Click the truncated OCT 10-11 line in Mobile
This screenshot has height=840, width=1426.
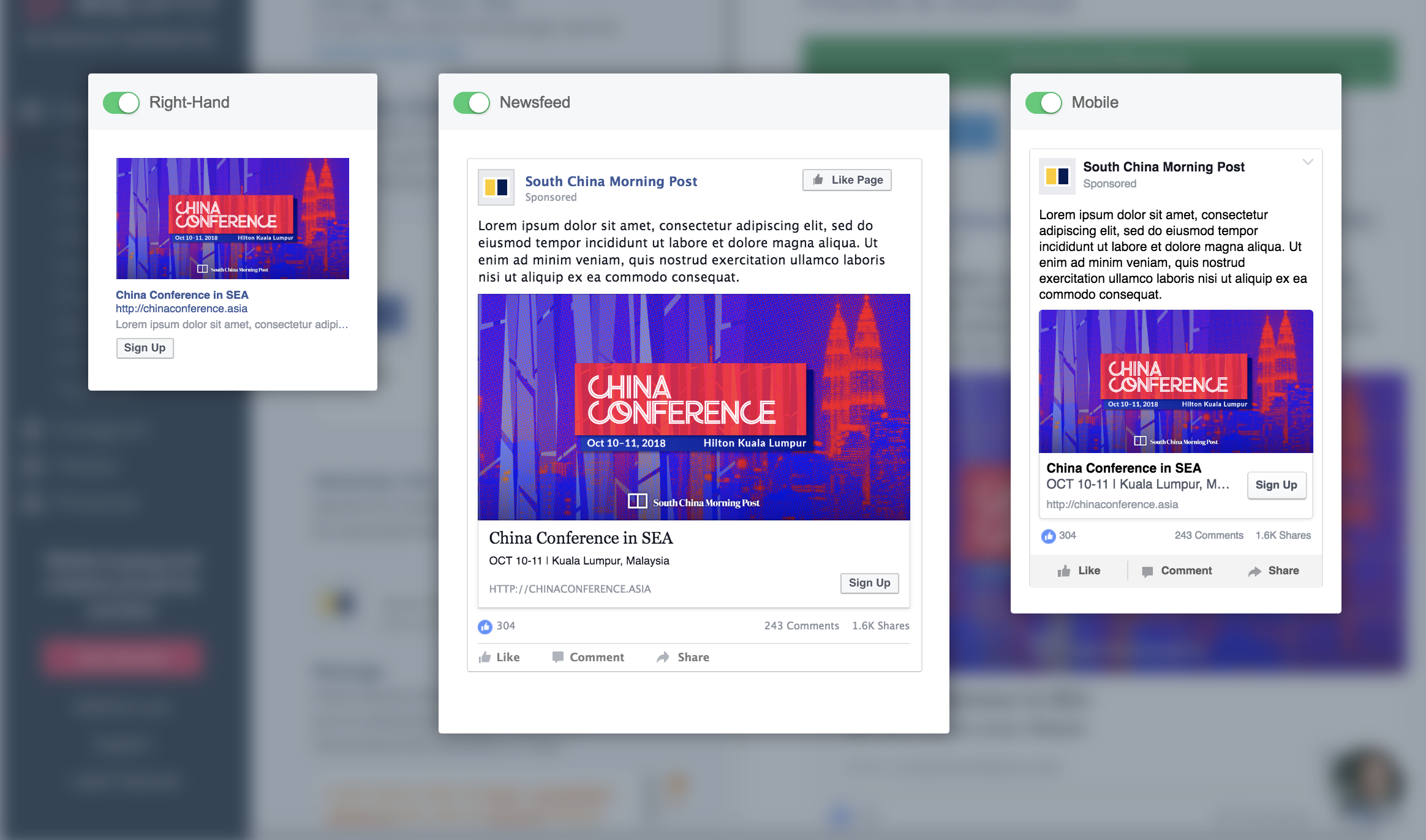[1137, 484]
